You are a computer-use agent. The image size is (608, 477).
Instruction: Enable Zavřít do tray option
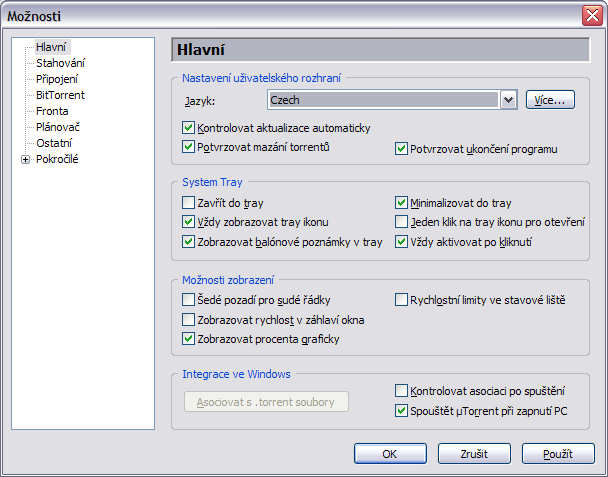(189, 203)
